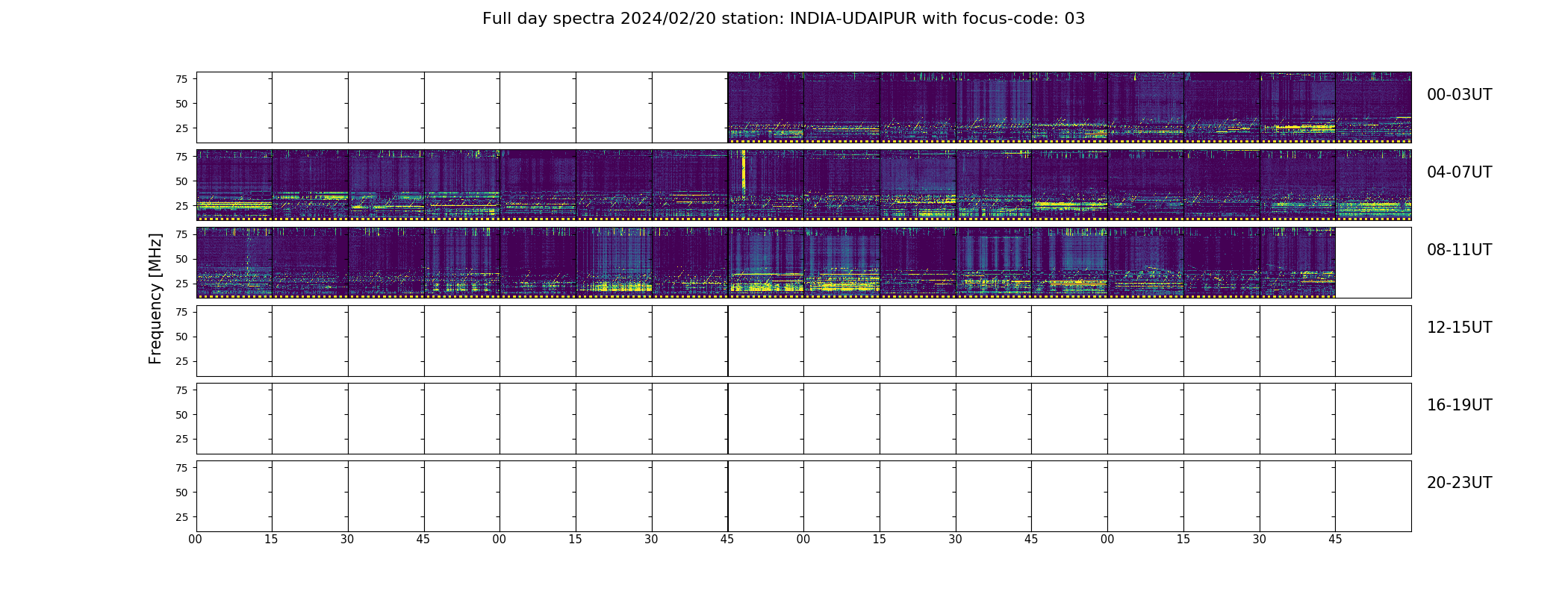Image resolution: width=1568 pixels, height=597 pixels.
Task: Click the '20-23UT' row label
Action: [x=1459, y=483]
